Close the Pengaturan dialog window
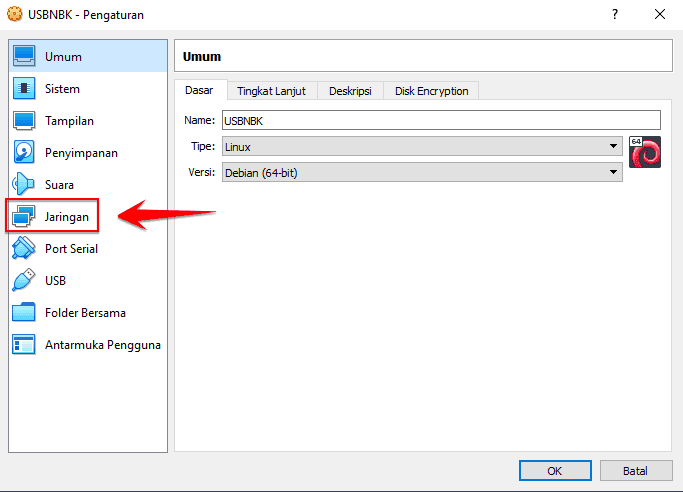683x492 pixels. (x=660, y=14)
